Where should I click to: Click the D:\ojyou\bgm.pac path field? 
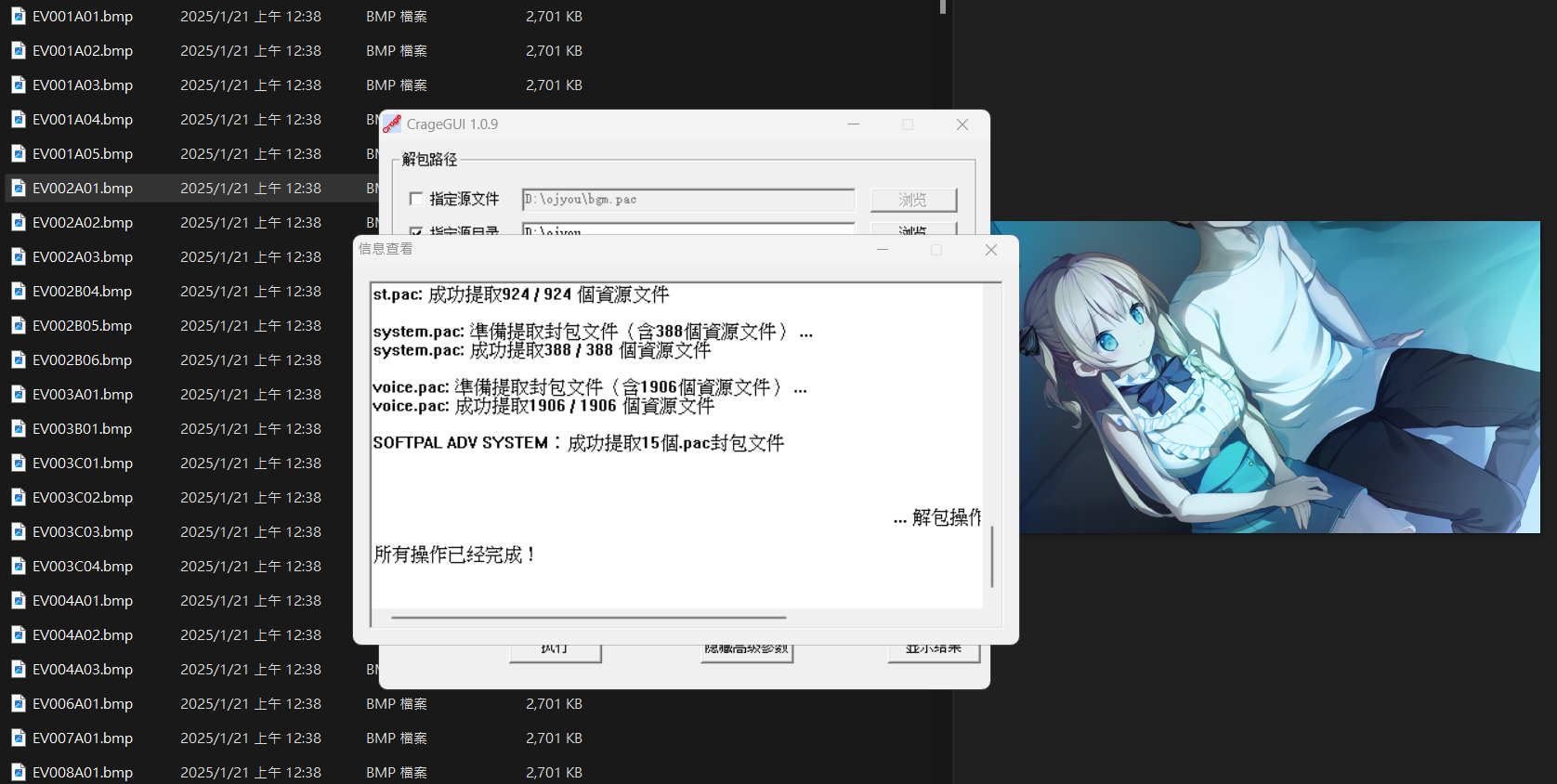687,200
